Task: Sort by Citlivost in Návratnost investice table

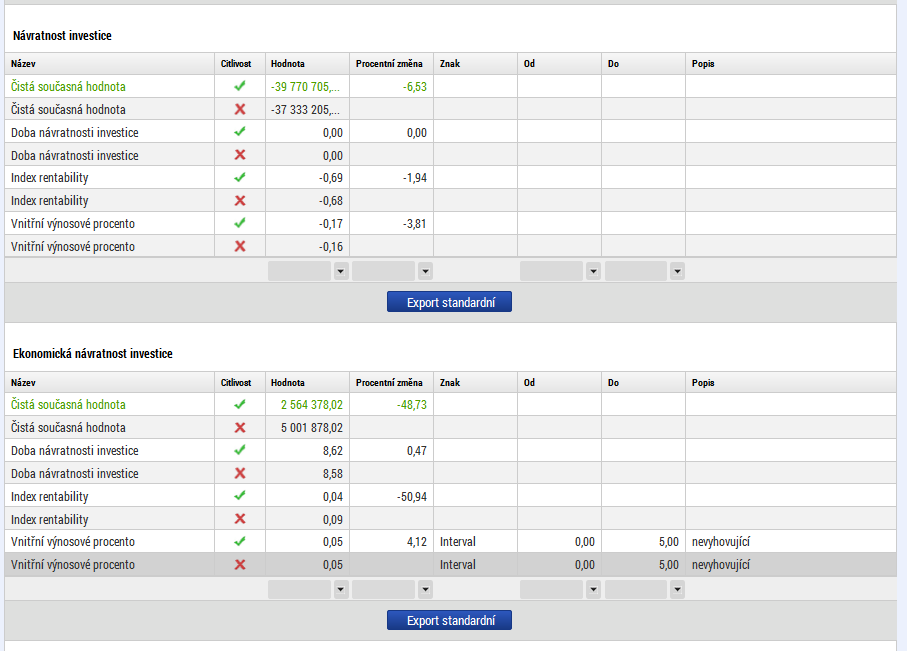Action: point(236,64)
